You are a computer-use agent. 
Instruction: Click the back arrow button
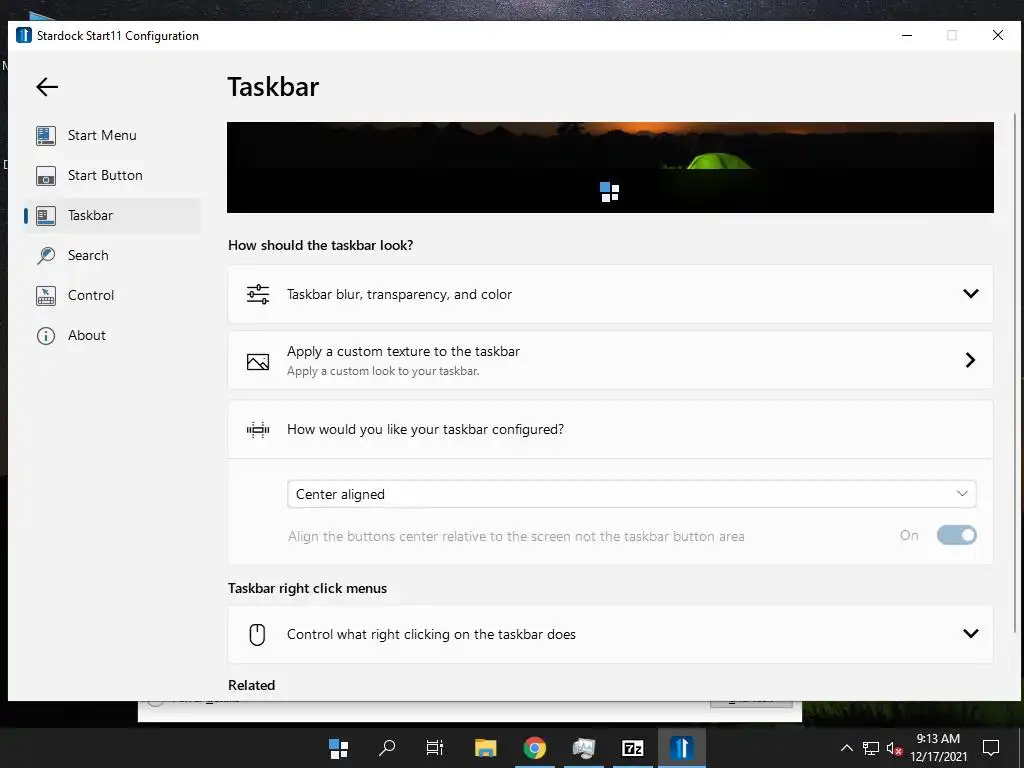click(x=47, y=87)
